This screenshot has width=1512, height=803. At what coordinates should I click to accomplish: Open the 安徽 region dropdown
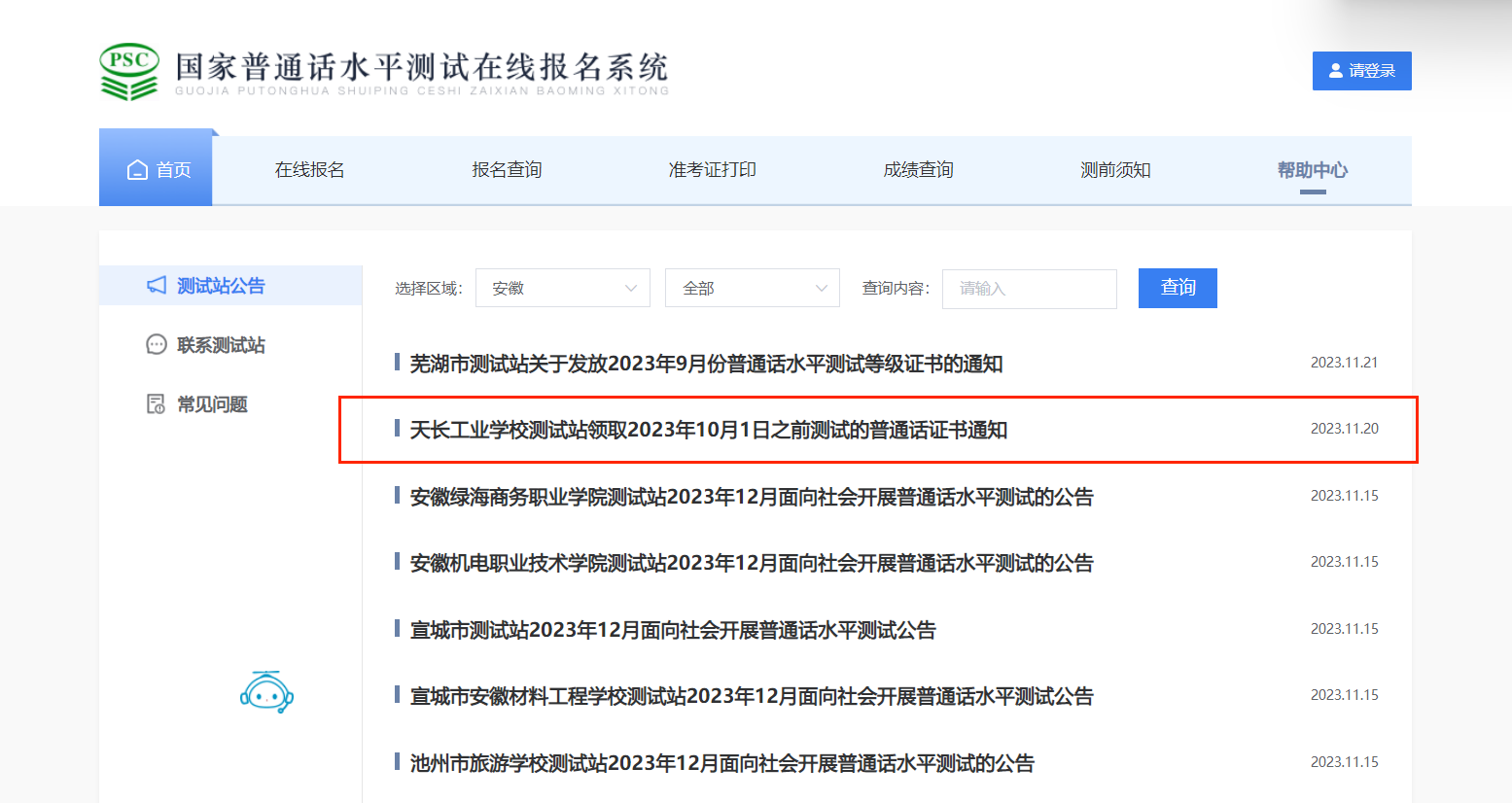pos(563,288)
